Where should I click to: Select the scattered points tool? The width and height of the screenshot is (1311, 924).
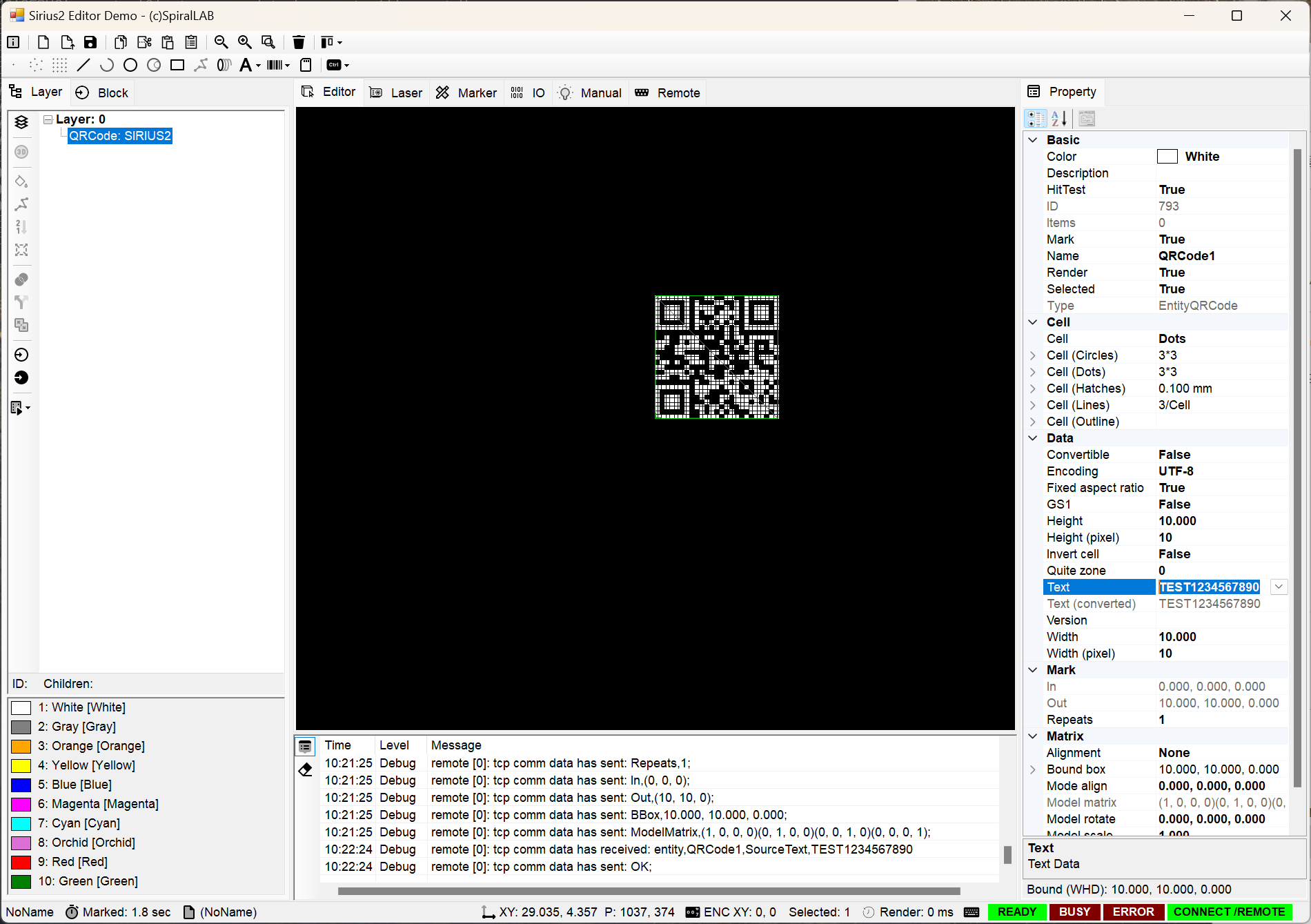[x=36, y=65]
